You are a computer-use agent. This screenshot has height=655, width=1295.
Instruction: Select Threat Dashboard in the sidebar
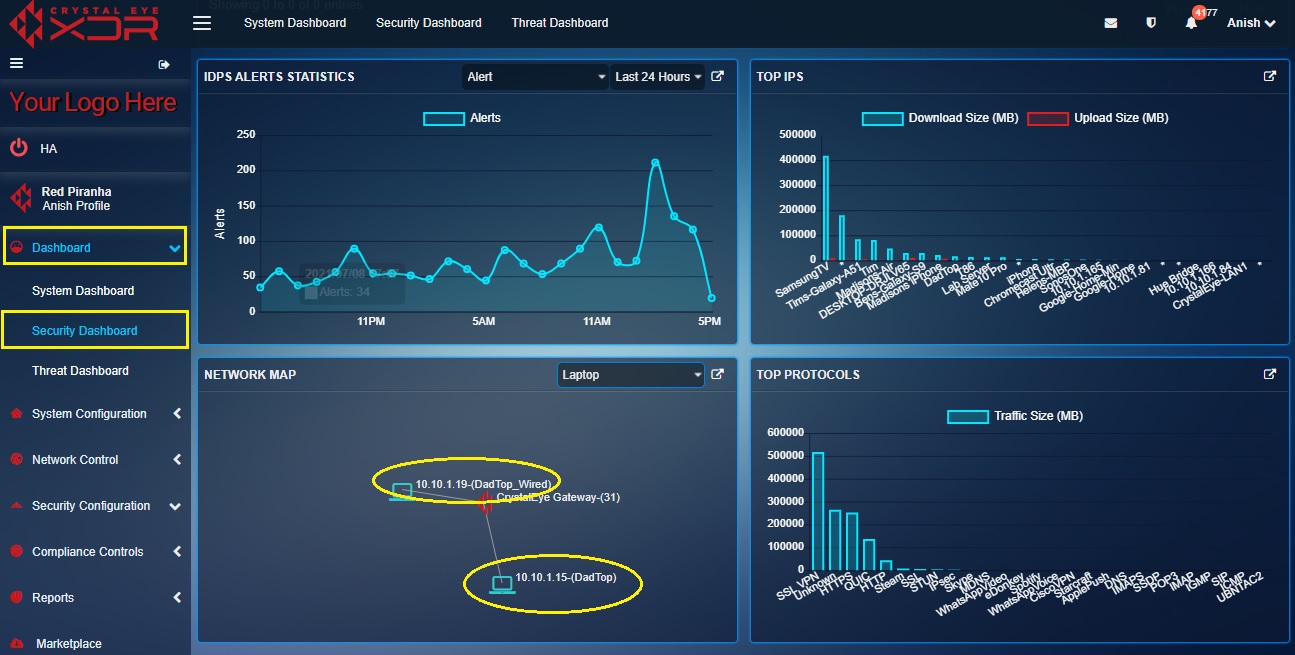(x=80, y=371)
